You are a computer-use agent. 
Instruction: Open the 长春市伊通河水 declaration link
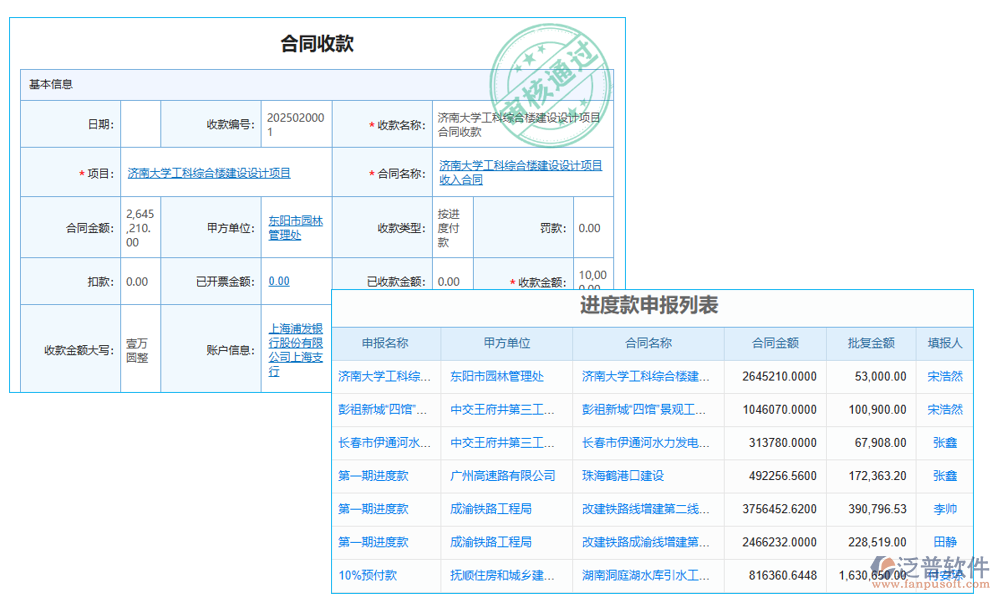point(384,443)
